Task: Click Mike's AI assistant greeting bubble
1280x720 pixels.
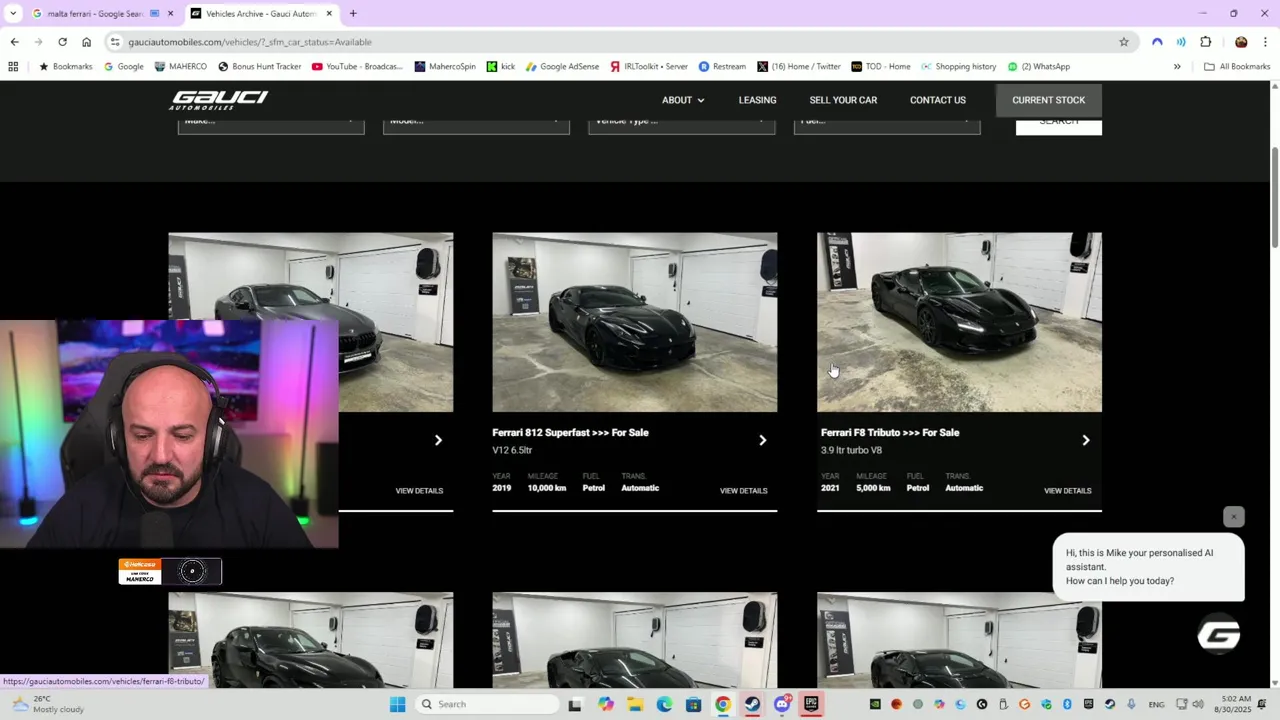Action: pos(1148,567)
